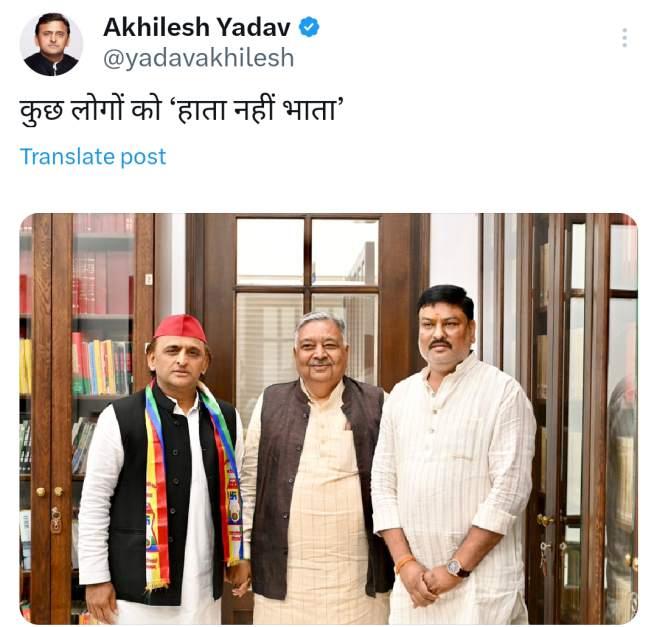Click the brass knobs on left cabinet
657x627 pixels.
pos(49,491)
